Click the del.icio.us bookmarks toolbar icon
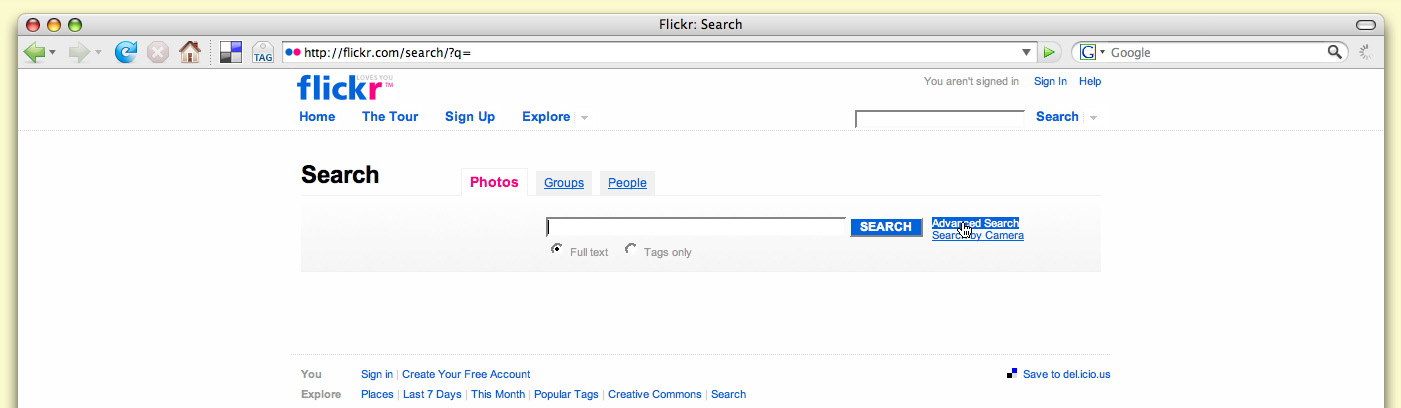1401x408 pixels. click(x=231, y=52)
